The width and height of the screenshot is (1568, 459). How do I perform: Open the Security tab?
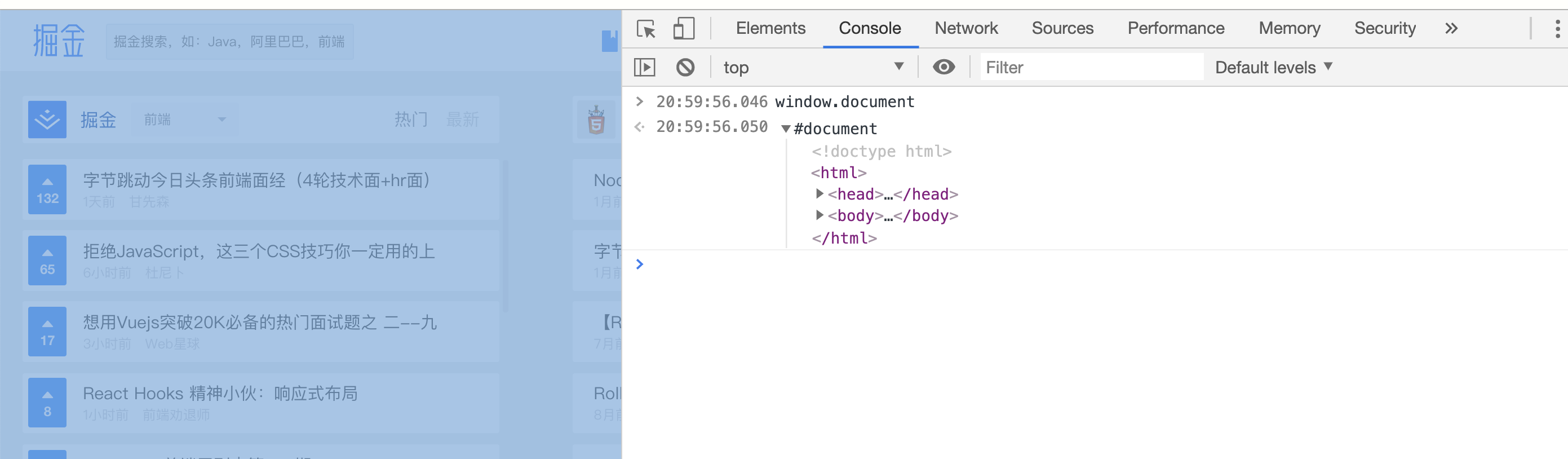pyautogui.click(x=1385, y=28)
